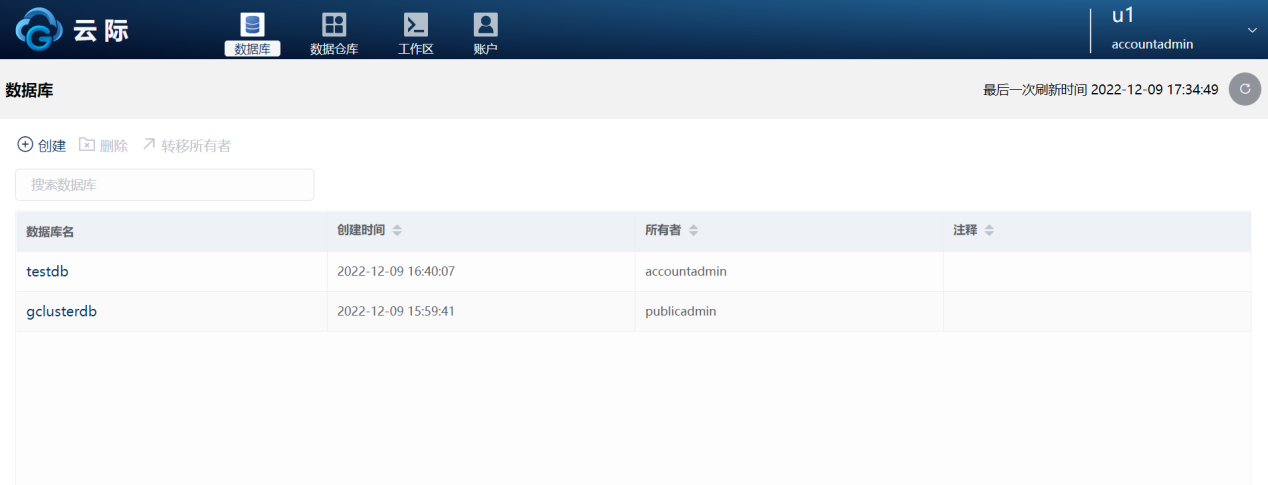This screenshot has width=1268, height=485.
Task: Sort by 注释 column arrows
Action: coord(989,231)
